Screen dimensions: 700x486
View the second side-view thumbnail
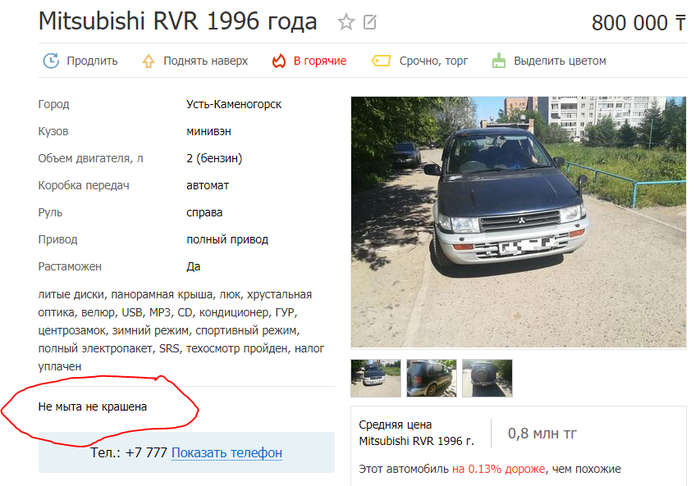pyautogui.click(x=431, y=378)
